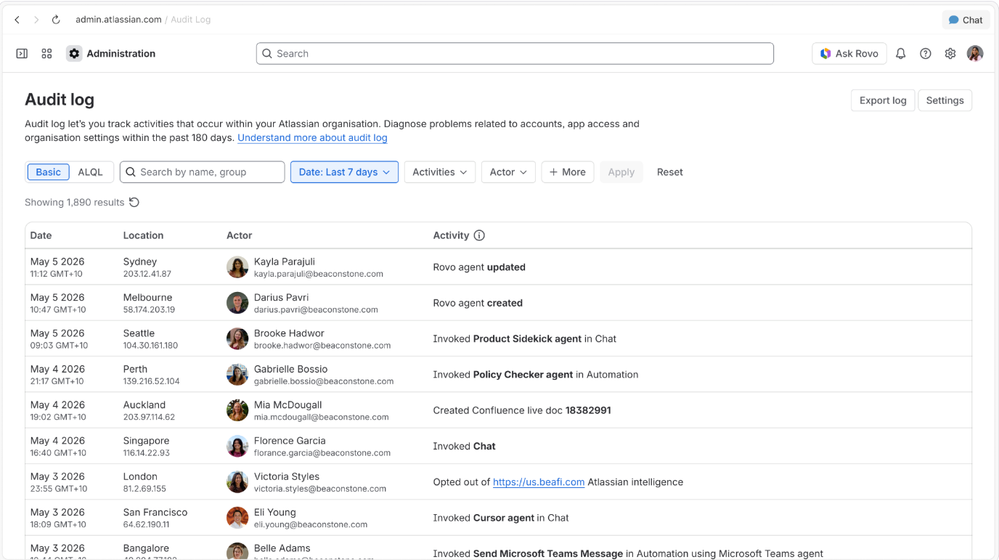Click the London location cell
999x560 pixels.
tap(145, 482)
